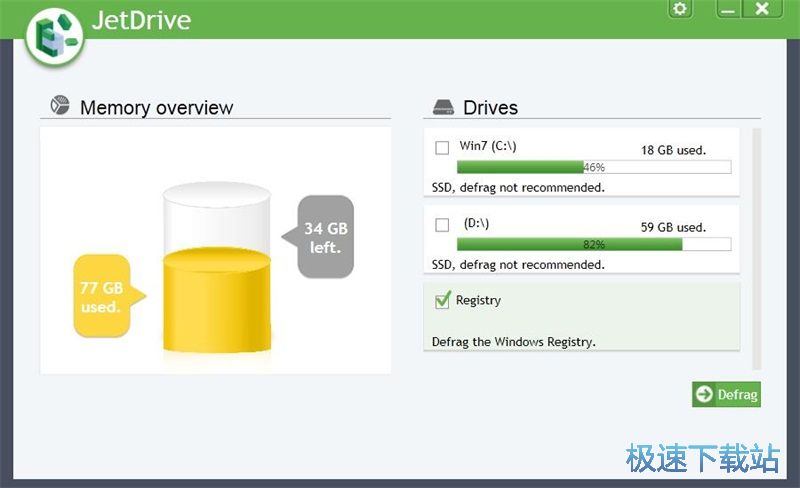Click the '34 GB left' callout
Viewport: 800px width, 488px height.
(325, 237)
